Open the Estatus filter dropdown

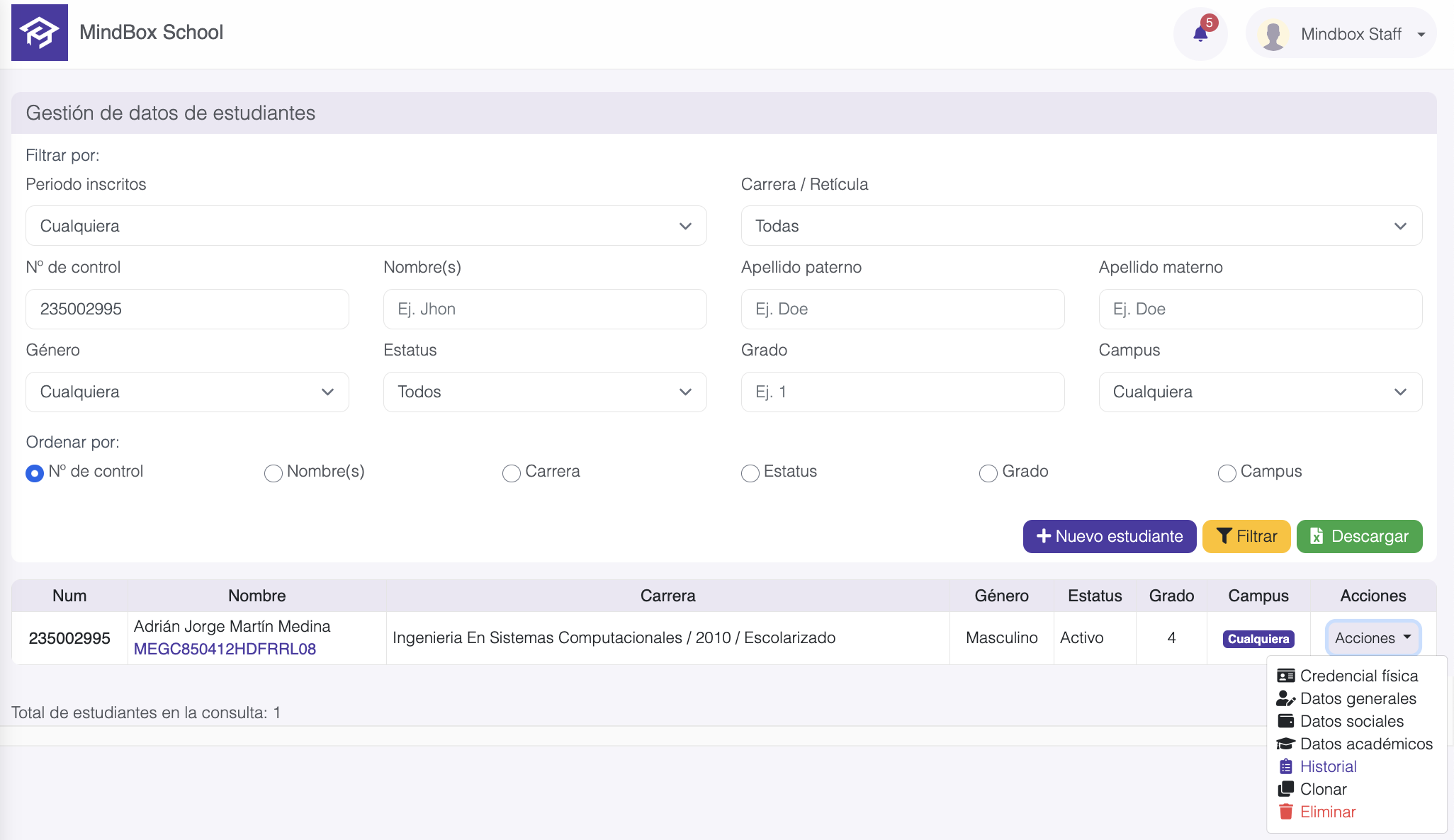pos(544,392)
